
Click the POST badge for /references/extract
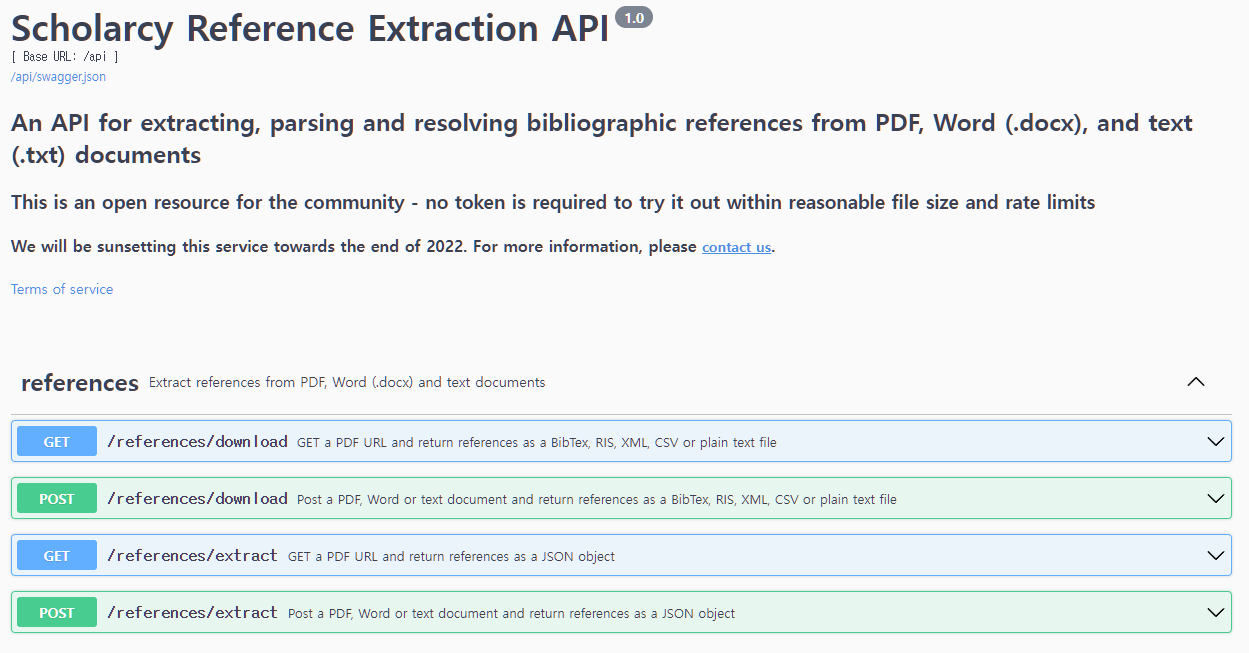pos(57,612)
